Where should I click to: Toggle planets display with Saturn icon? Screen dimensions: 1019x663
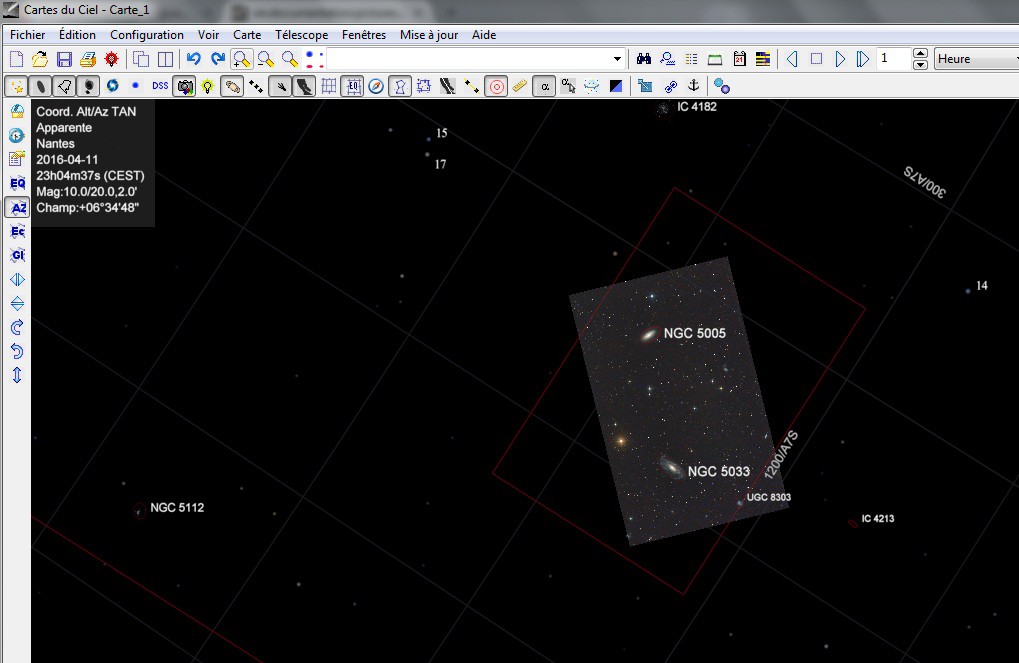[x=232, y=86]
